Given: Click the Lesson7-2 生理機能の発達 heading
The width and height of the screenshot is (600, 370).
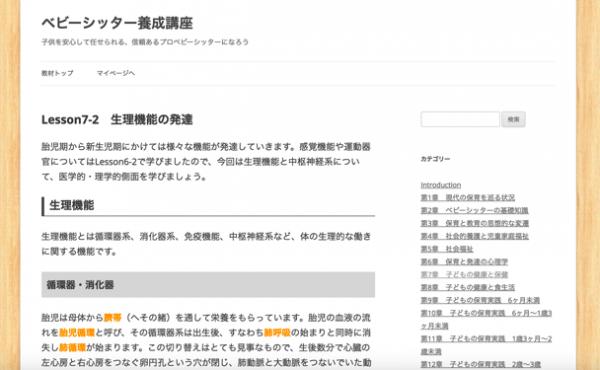Looking at the screenshot, I should point(117,120).
